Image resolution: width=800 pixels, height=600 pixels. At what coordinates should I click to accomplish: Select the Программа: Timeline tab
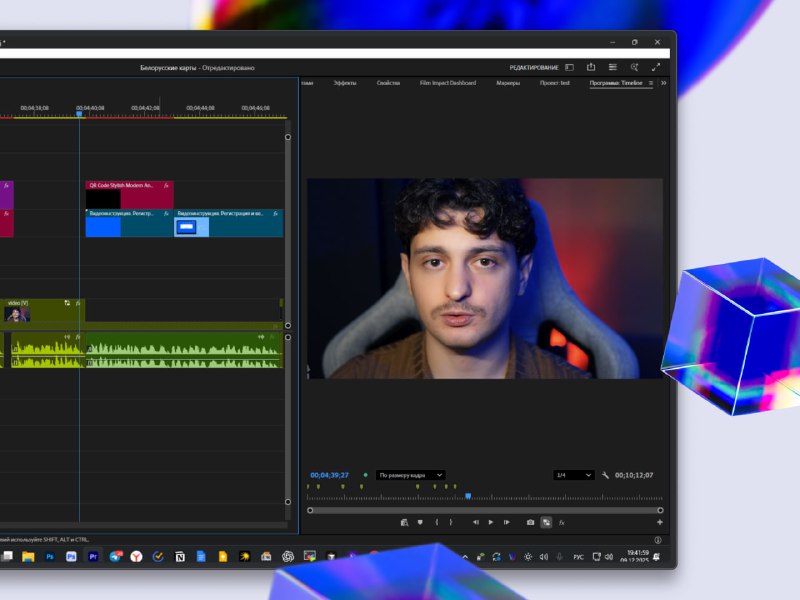[x=616, y=83]
